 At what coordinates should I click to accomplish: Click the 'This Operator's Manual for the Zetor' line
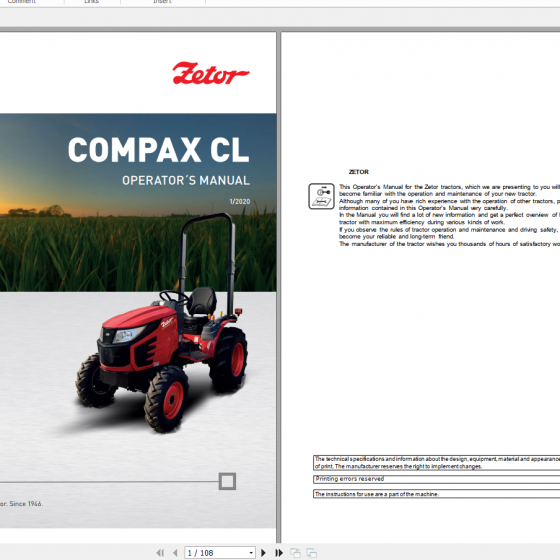(449, 187)
